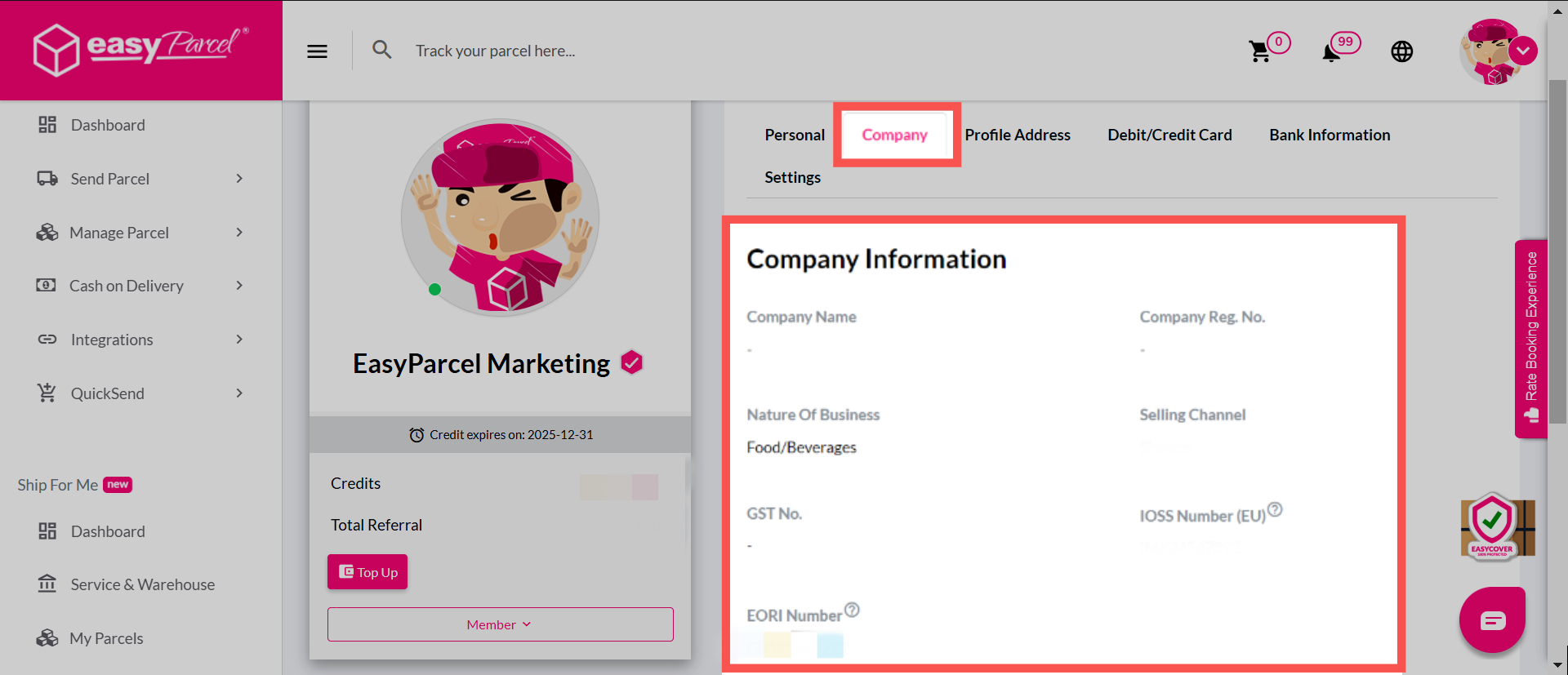1568x675 pixels.
Task: Click the sidebar Dashboard grid icon
Action: tap(47, 125)
